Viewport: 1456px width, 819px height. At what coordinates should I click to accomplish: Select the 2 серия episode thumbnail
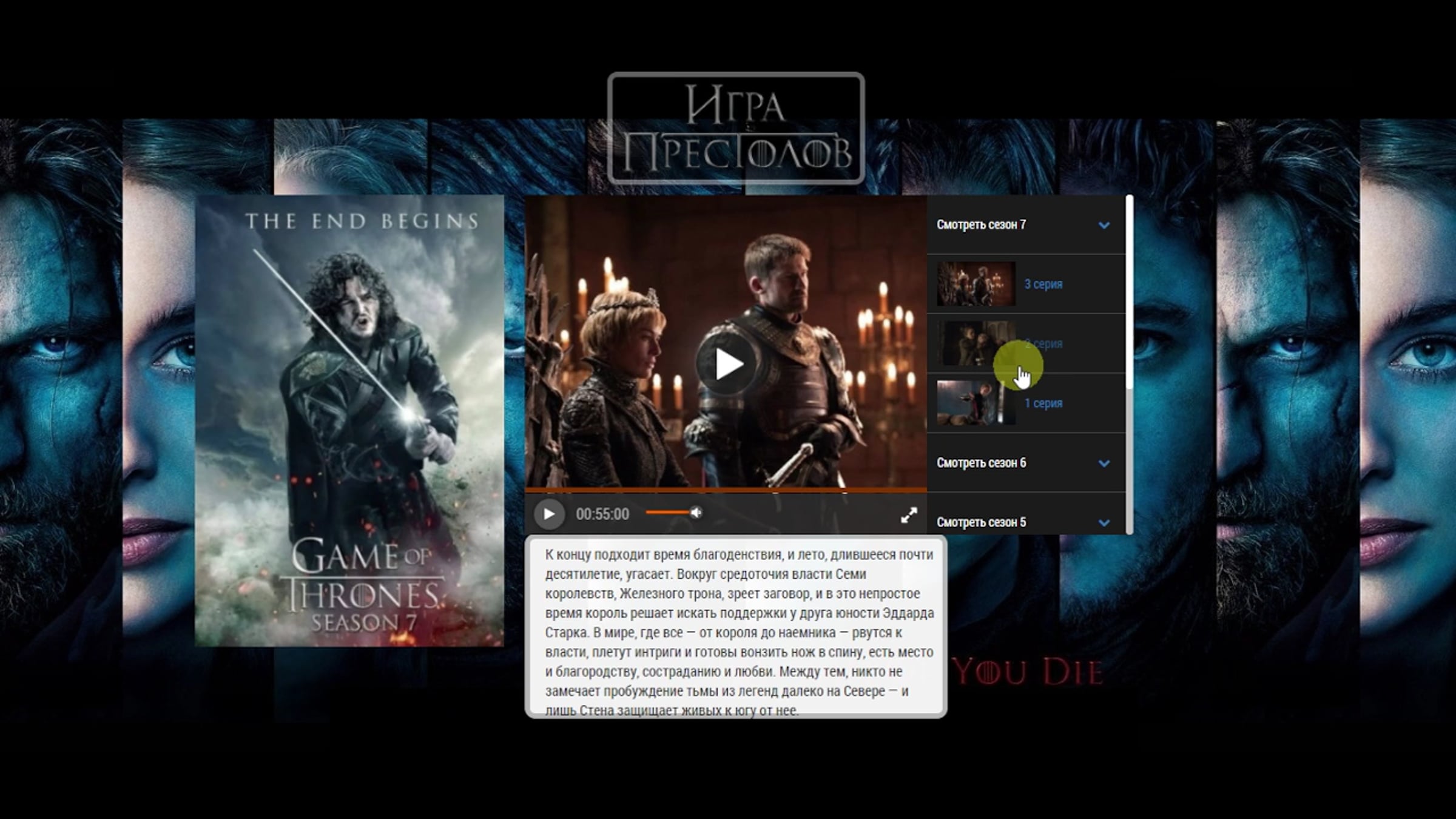point(976,343)
